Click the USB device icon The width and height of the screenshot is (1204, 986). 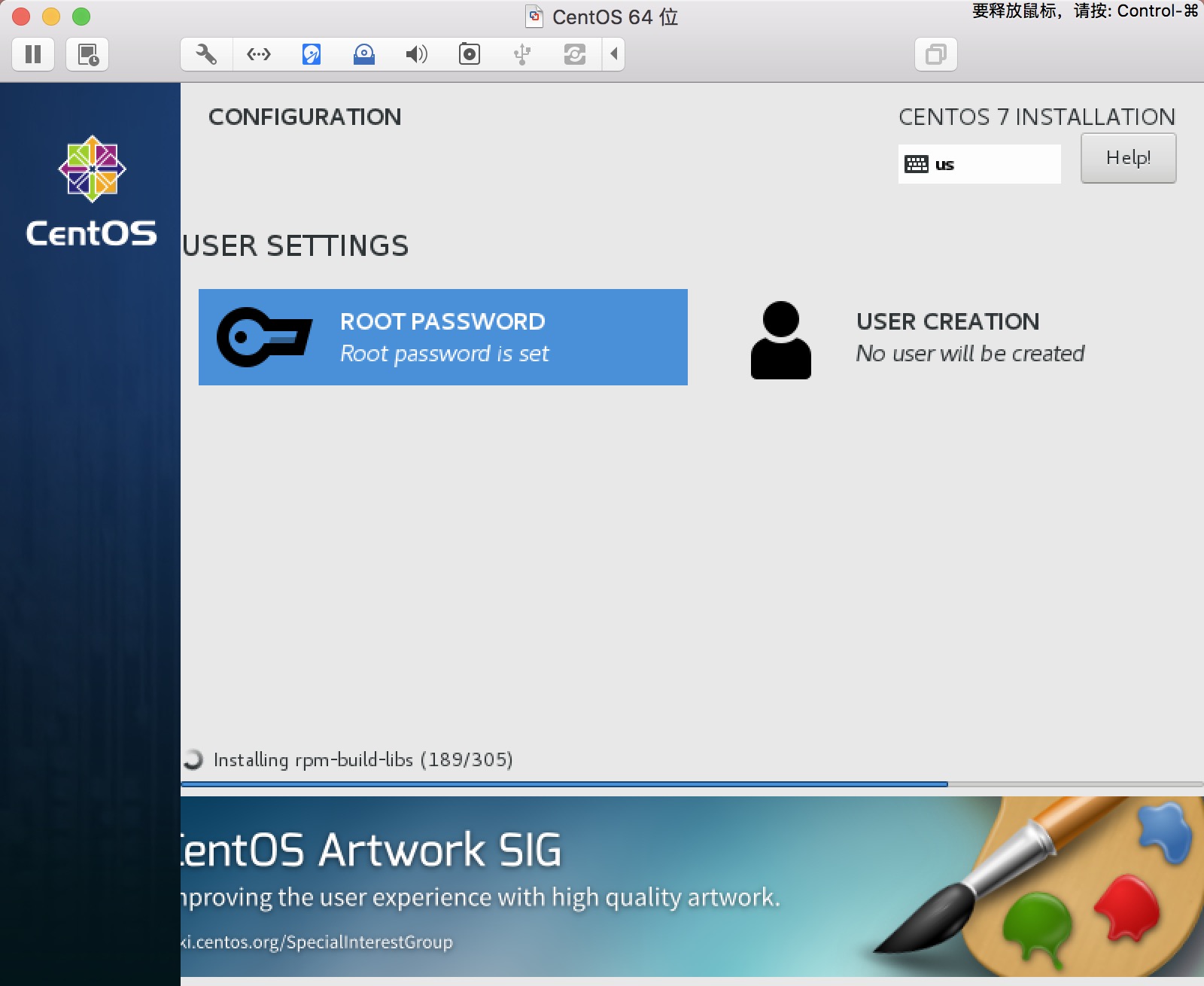click(522, 54)
